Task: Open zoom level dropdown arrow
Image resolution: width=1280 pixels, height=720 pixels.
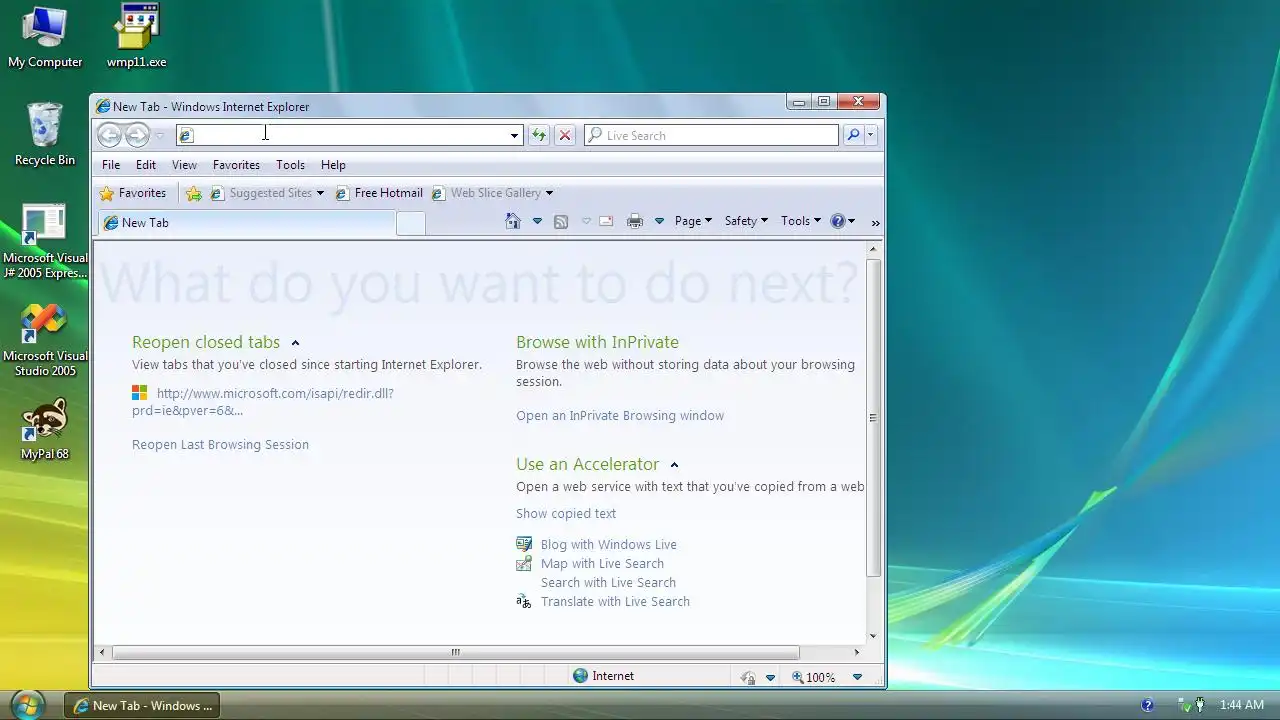Action: (x=857, y=677)
